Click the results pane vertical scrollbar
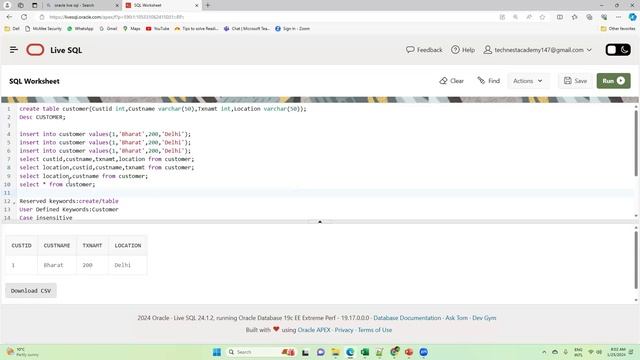Viewport: 640px width, 360px height. pyautogui.click(x=636, y=259)
